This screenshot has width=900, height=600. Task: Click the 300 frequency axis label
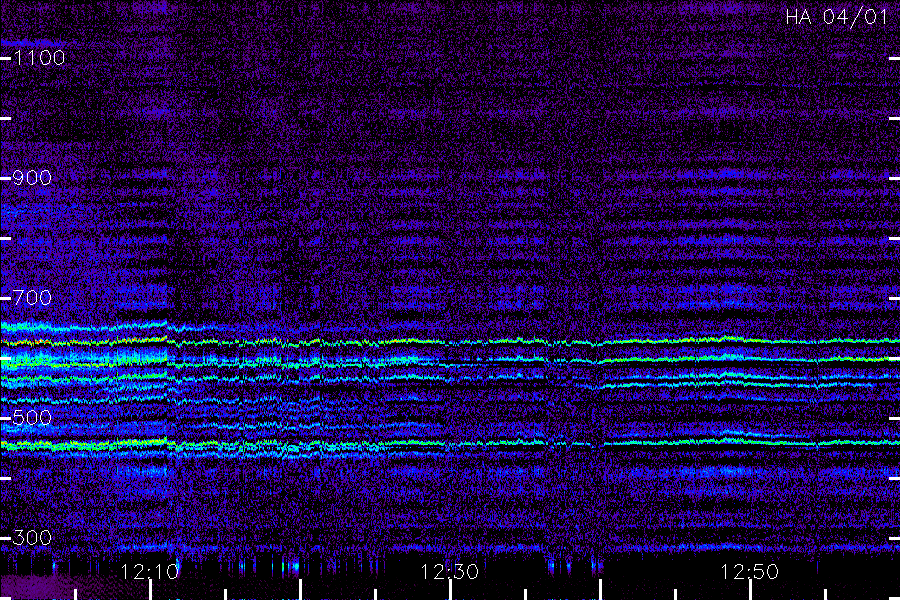32,538
